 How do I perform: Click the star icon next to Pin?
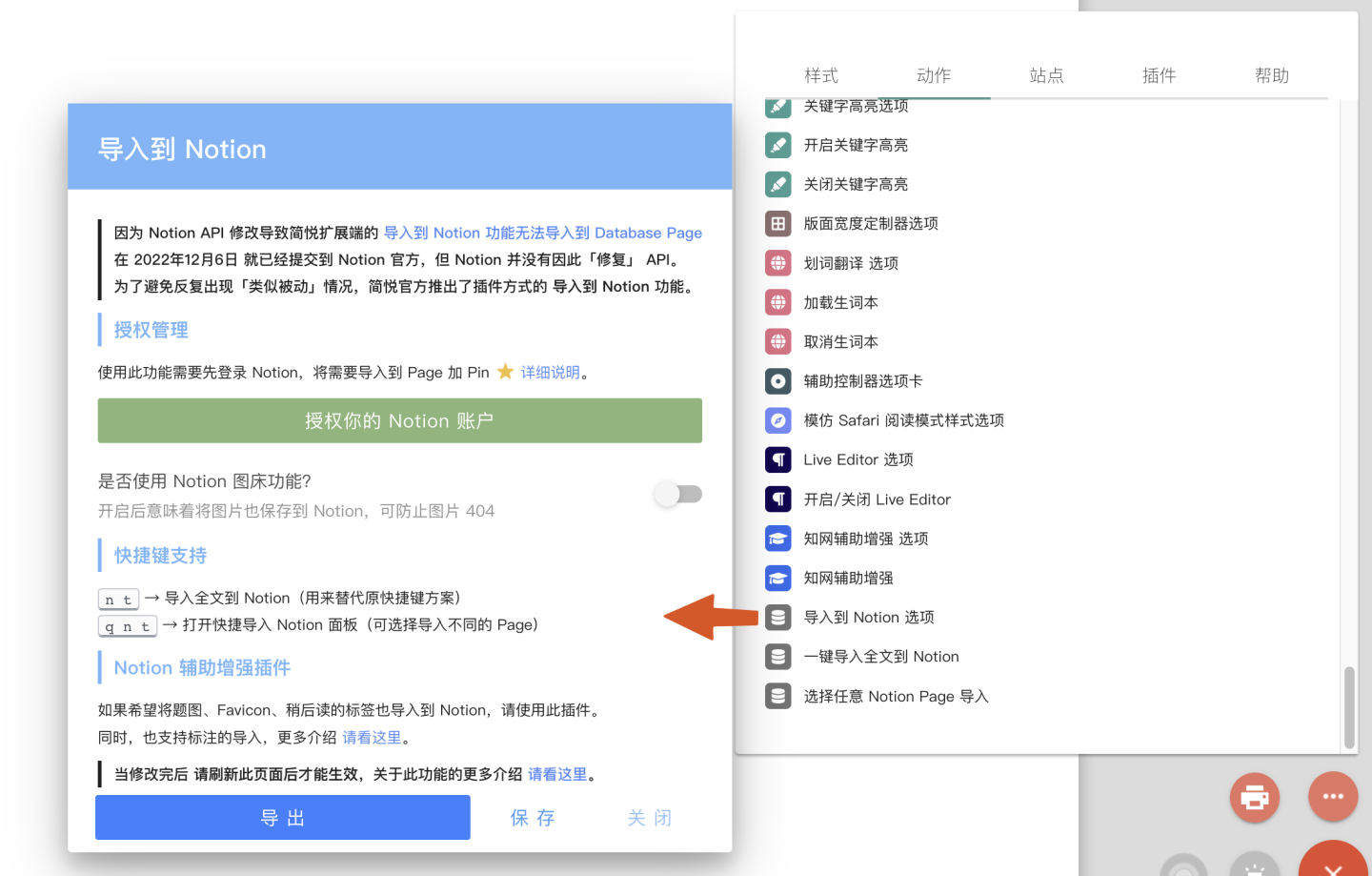click(x=505, y=372)
